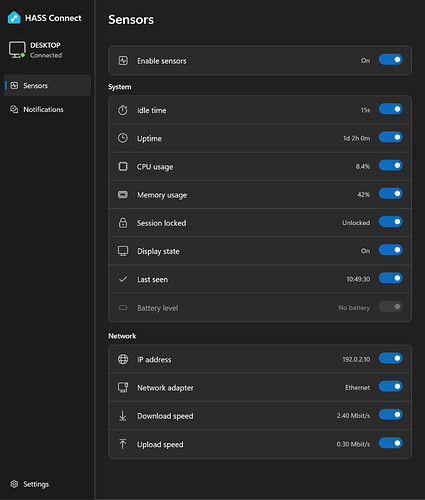The image size is (425, 500).
Task: Toggle the Upload speed sensor switch
Action: pyautogui.click(x=391, y=443)
